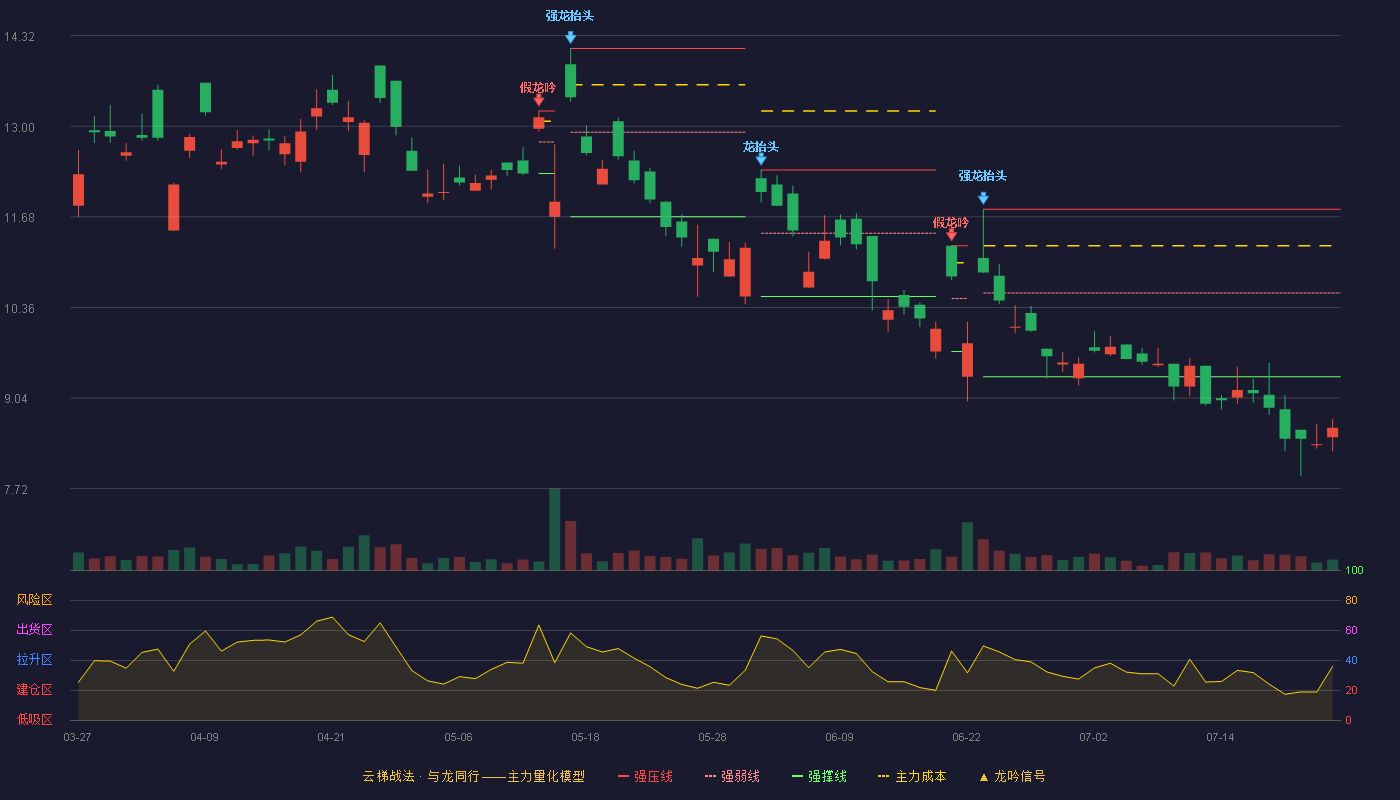
Task: Toggle the 云梯战法 main model legend entry
Action: tap(473, 776)
